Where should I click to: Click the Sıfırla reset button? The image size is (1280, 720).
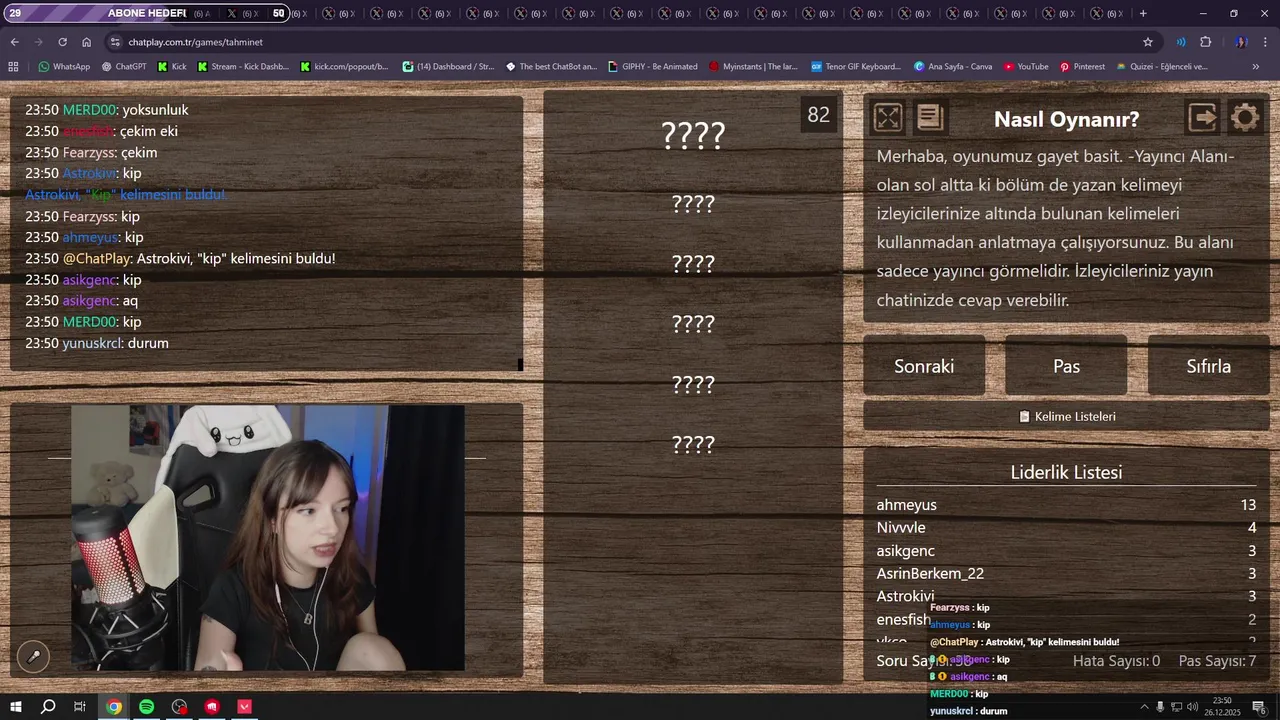click(1208, 366)
